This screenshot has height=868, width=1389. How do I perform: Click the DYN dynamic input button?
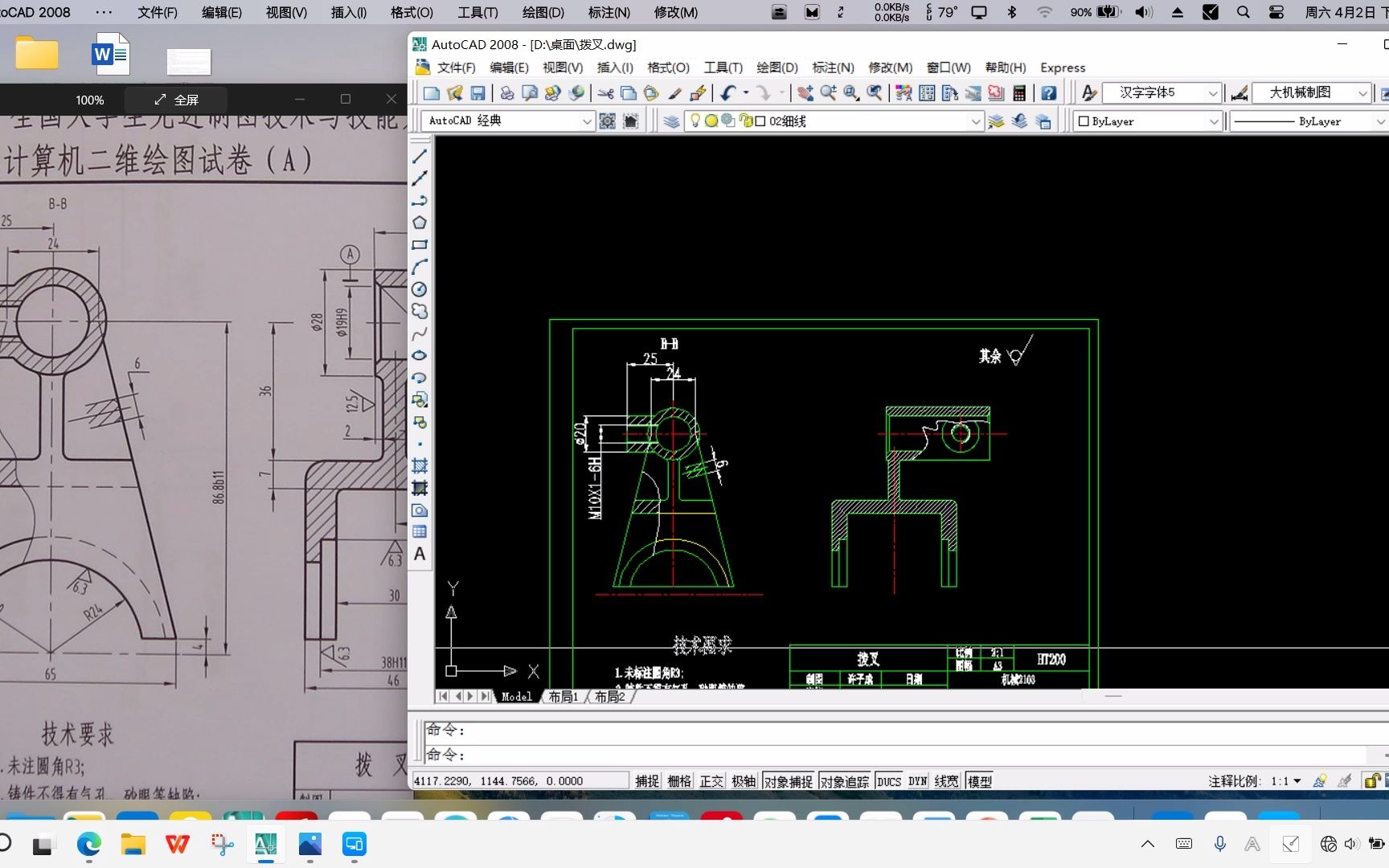pyautogui.click(x=916, y=780)
